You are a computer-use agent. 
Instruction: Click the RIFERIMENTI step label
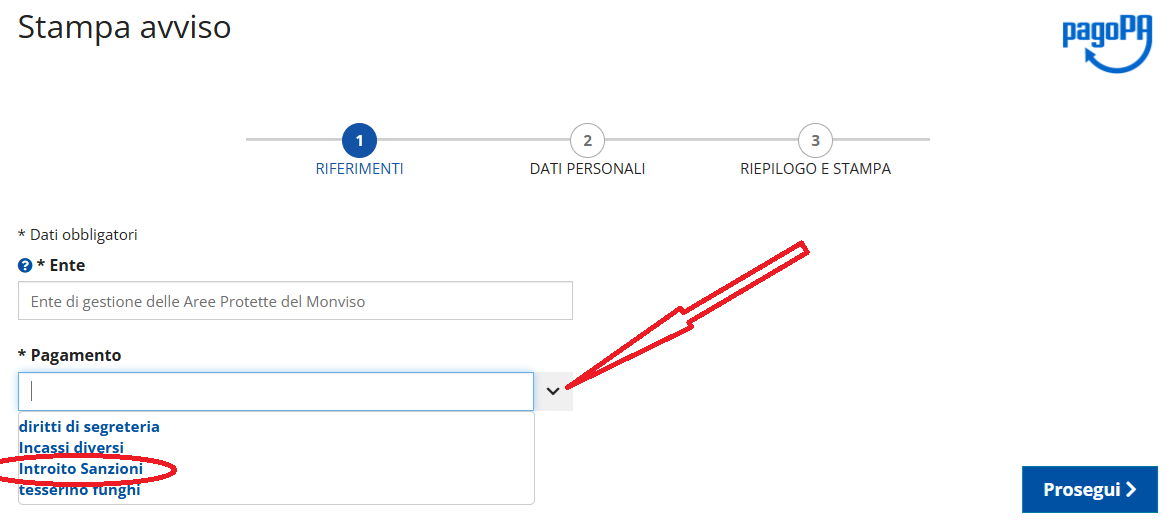359,169
